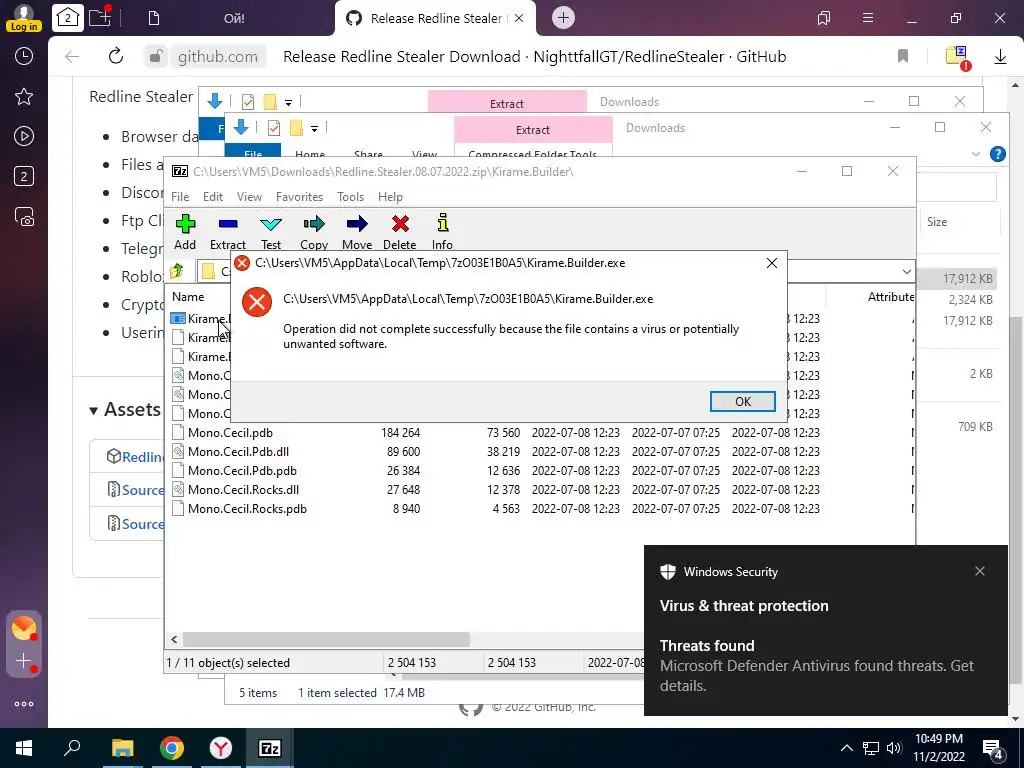Select Mono.Cecil.Rocks.pdb file row
Viewport: 1024px width, 768px height.
[x=539, y=508]
